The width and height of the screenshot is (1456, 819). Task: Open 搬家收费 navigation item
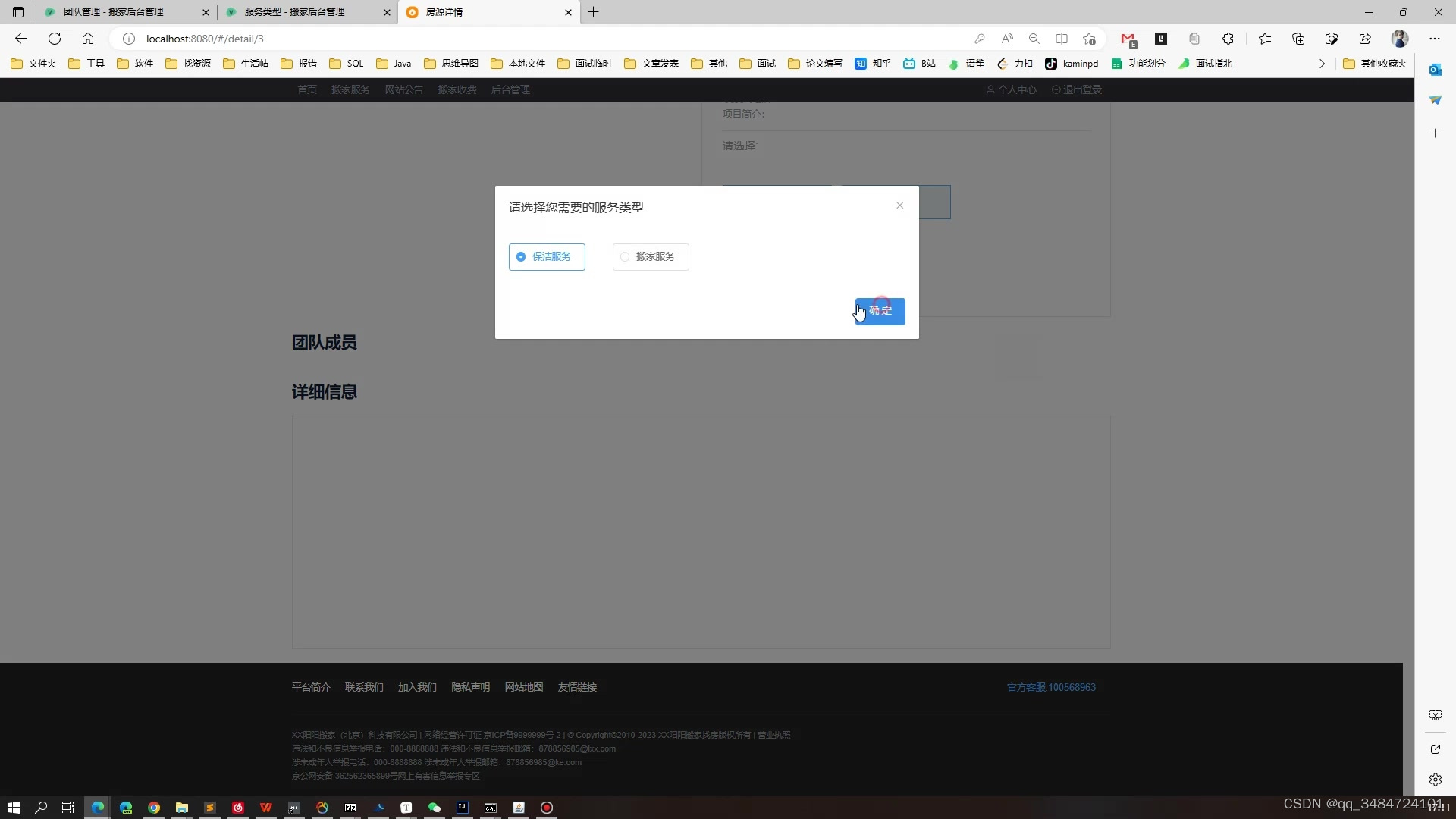point(457,89)
